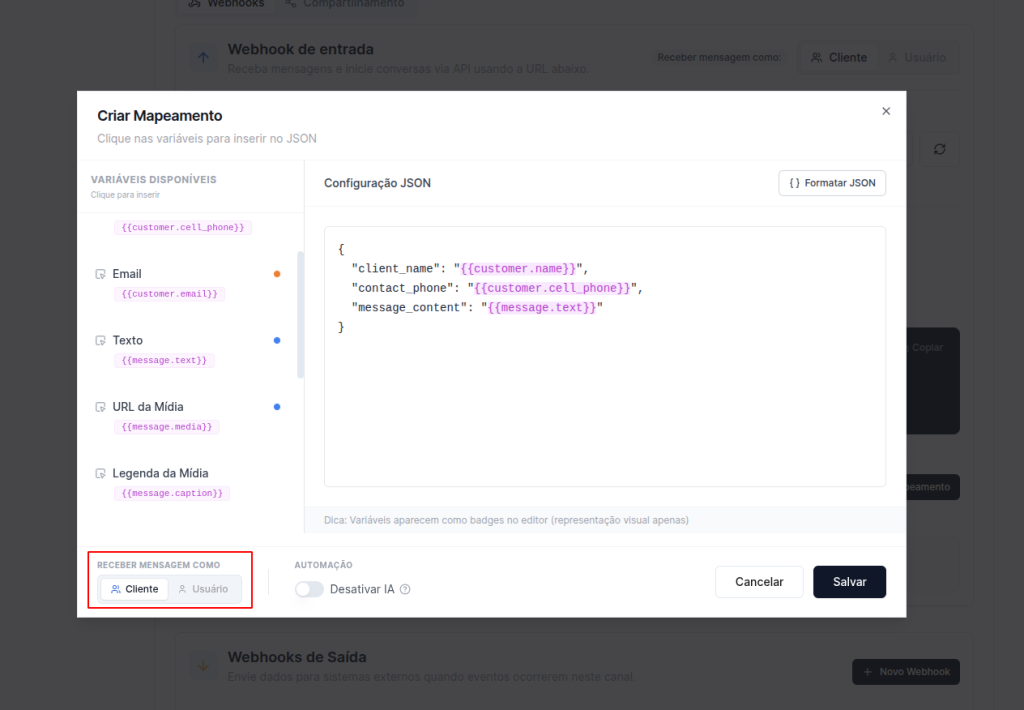Insert the {{customer.email}} variable badge

click(170, 294)
